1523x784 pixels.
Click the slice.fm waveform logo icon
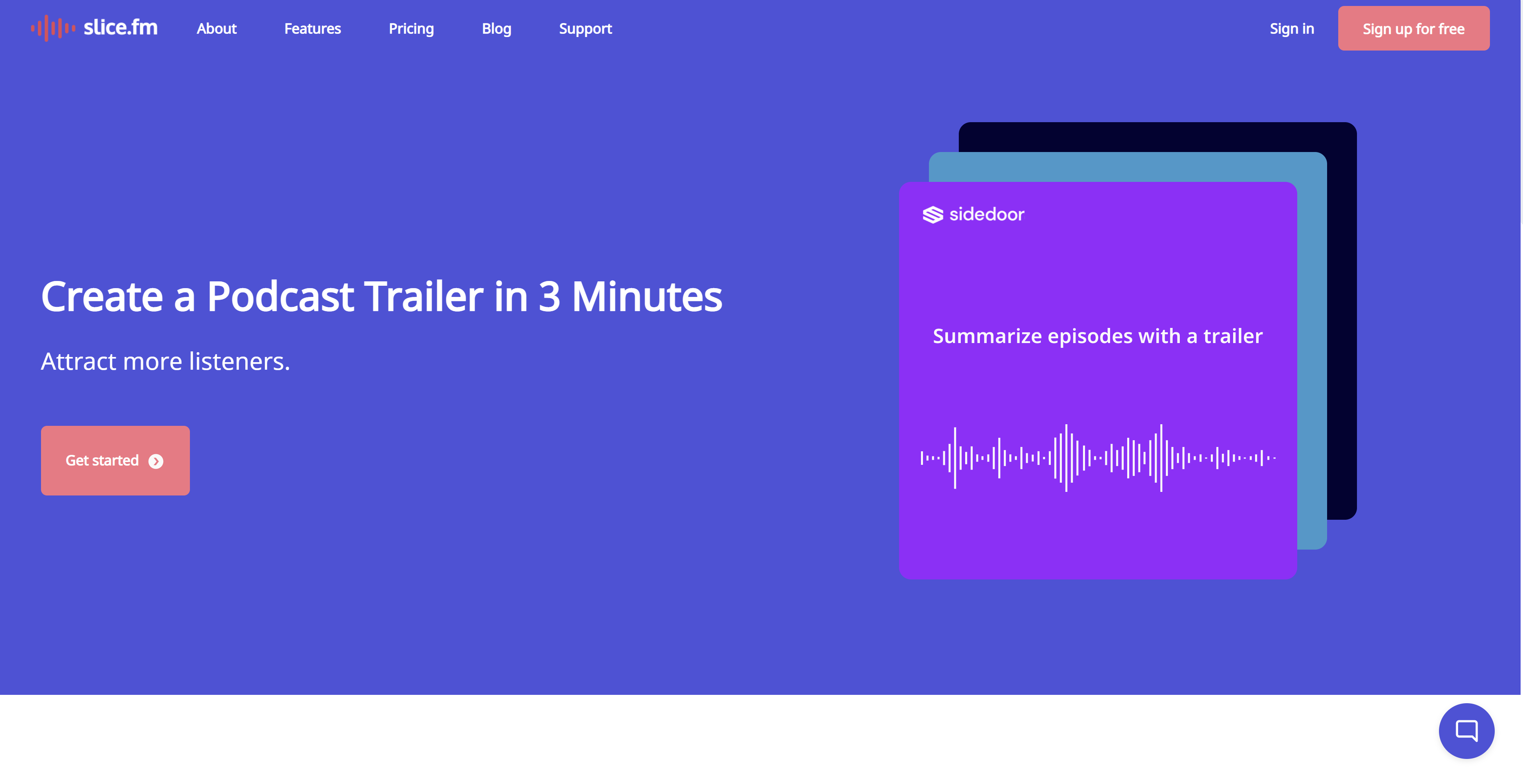tap(53, 28)
